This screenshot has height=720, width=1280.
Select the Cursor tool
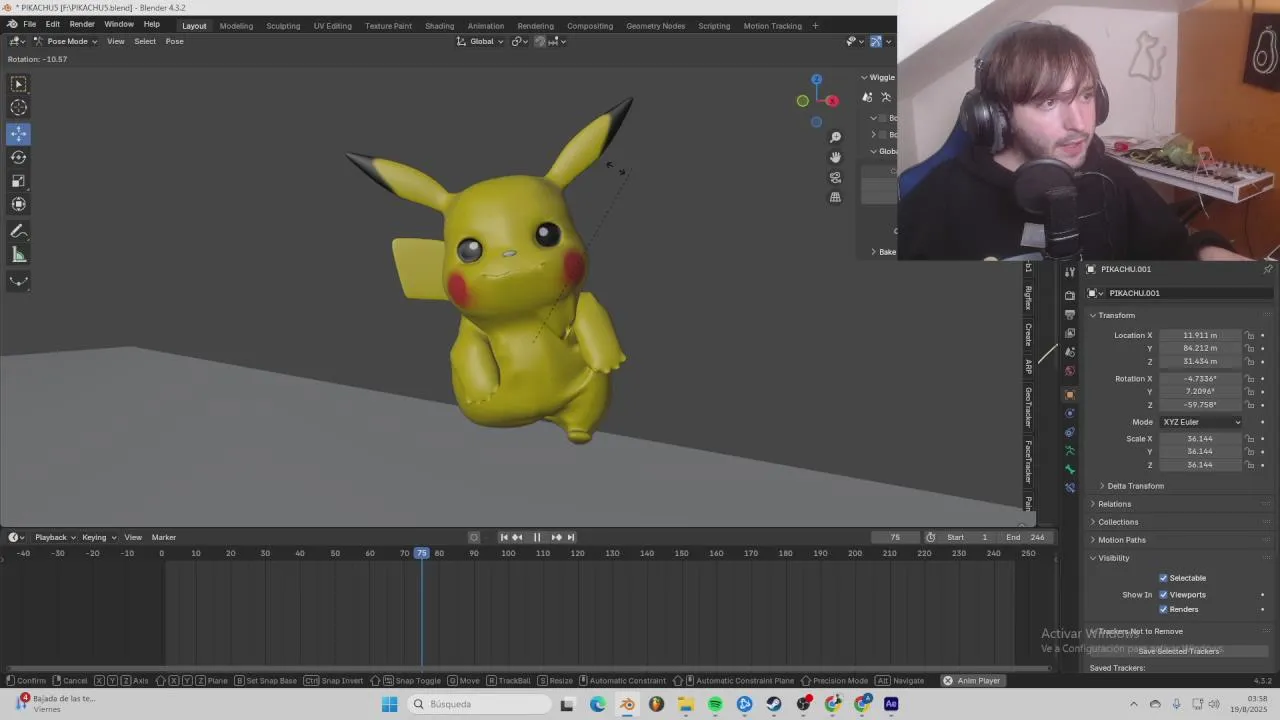click(18, 108)
